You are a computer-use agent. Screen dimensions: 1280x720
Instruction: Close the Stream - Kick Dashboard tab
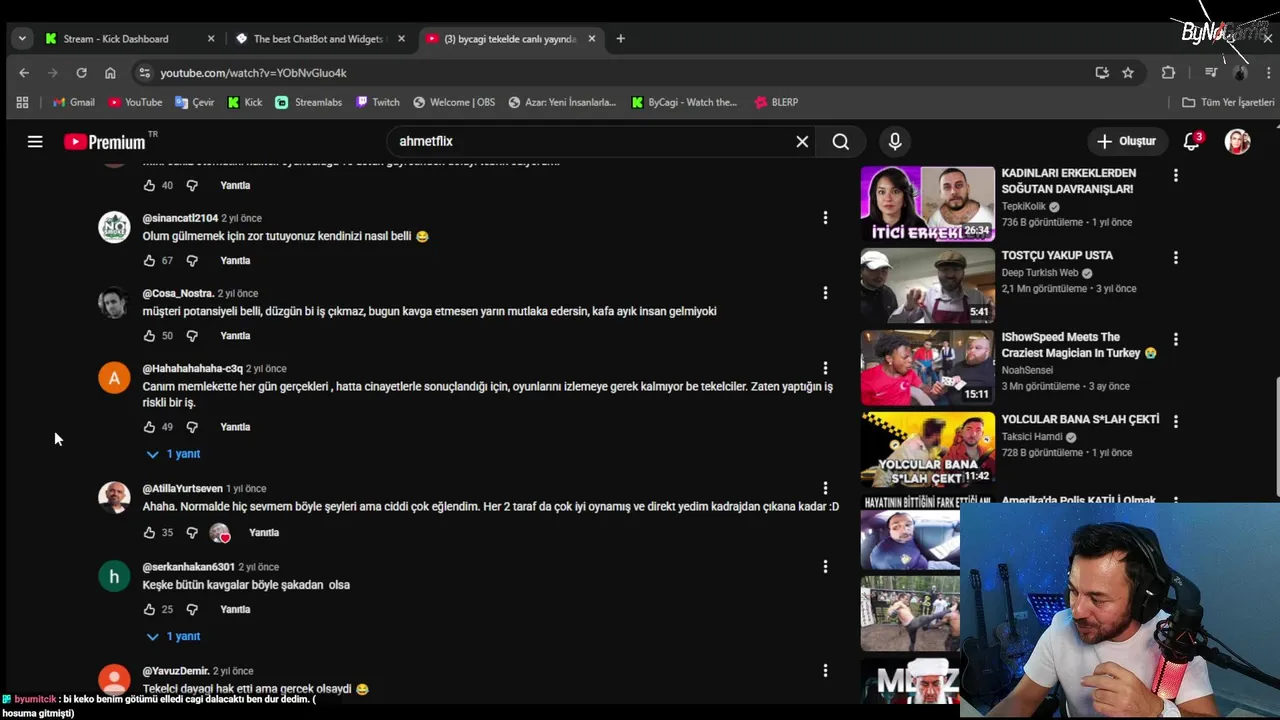click(x=210, y=39)
